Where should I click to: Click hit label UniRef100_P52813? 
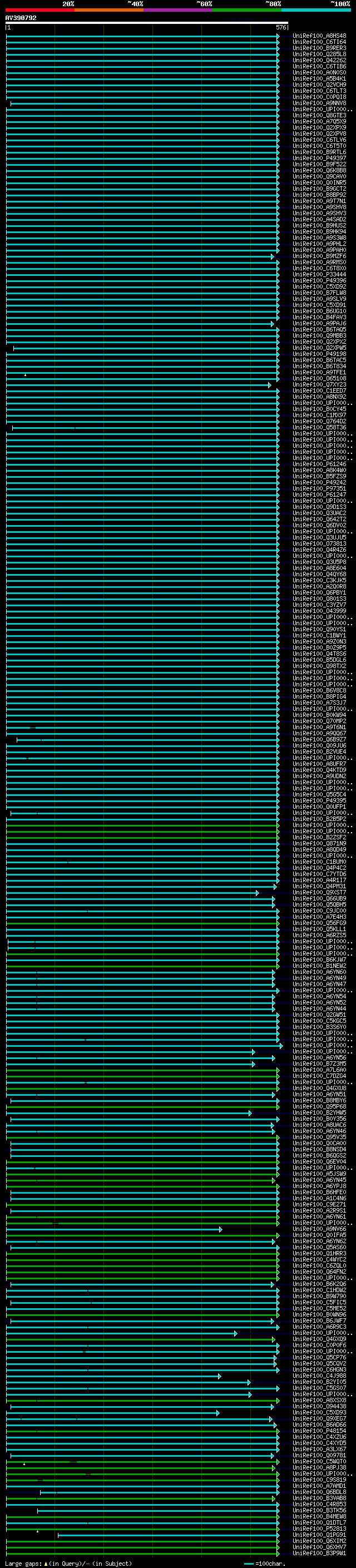coord(319,1529)
